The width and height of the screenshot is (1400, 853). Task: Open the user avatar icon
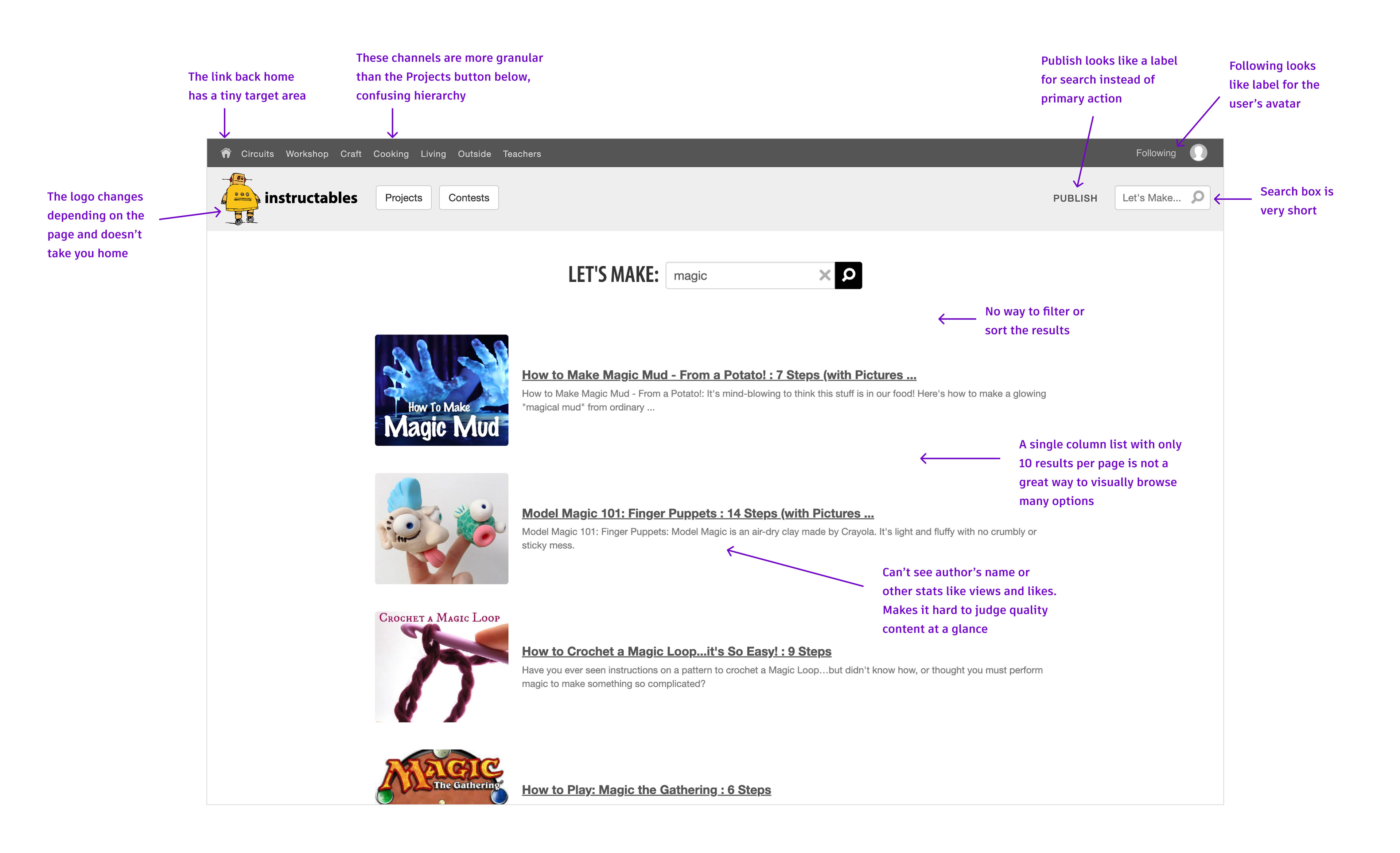tap(1198, 153)
